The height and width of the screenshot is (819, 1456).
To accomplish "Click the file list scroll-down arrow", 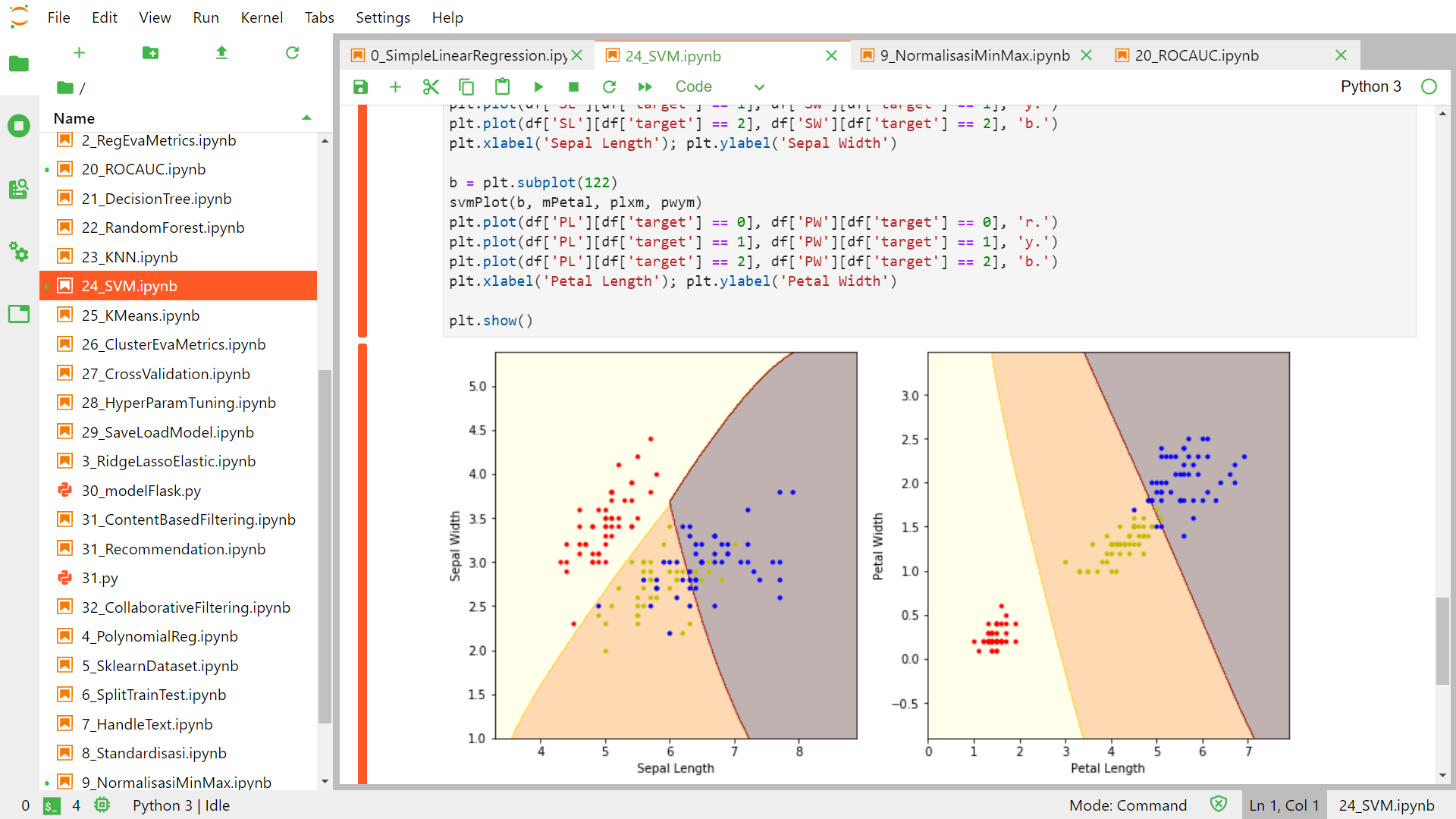I will click(x=325, y=781).
